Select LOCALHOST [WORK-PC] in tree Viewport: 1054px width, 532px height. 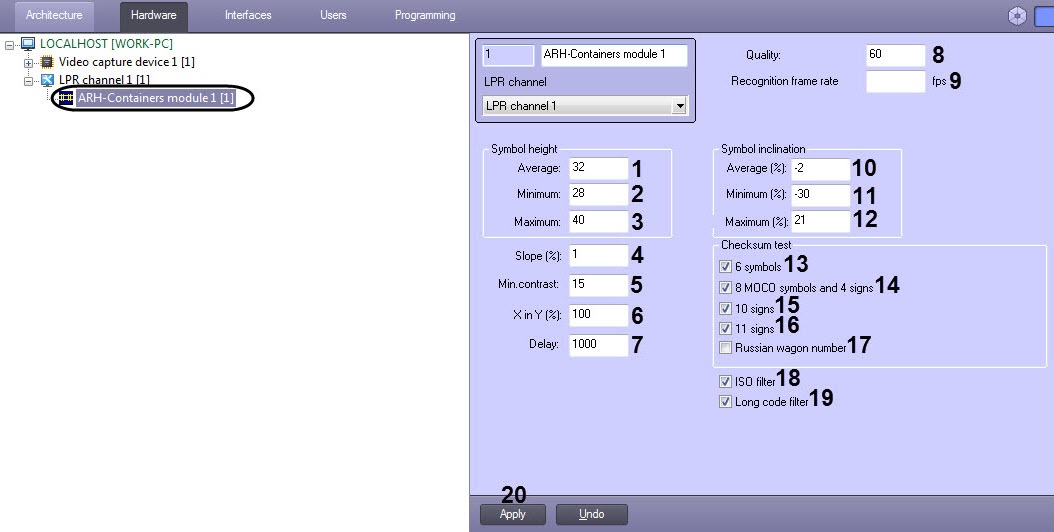[106, 44]
